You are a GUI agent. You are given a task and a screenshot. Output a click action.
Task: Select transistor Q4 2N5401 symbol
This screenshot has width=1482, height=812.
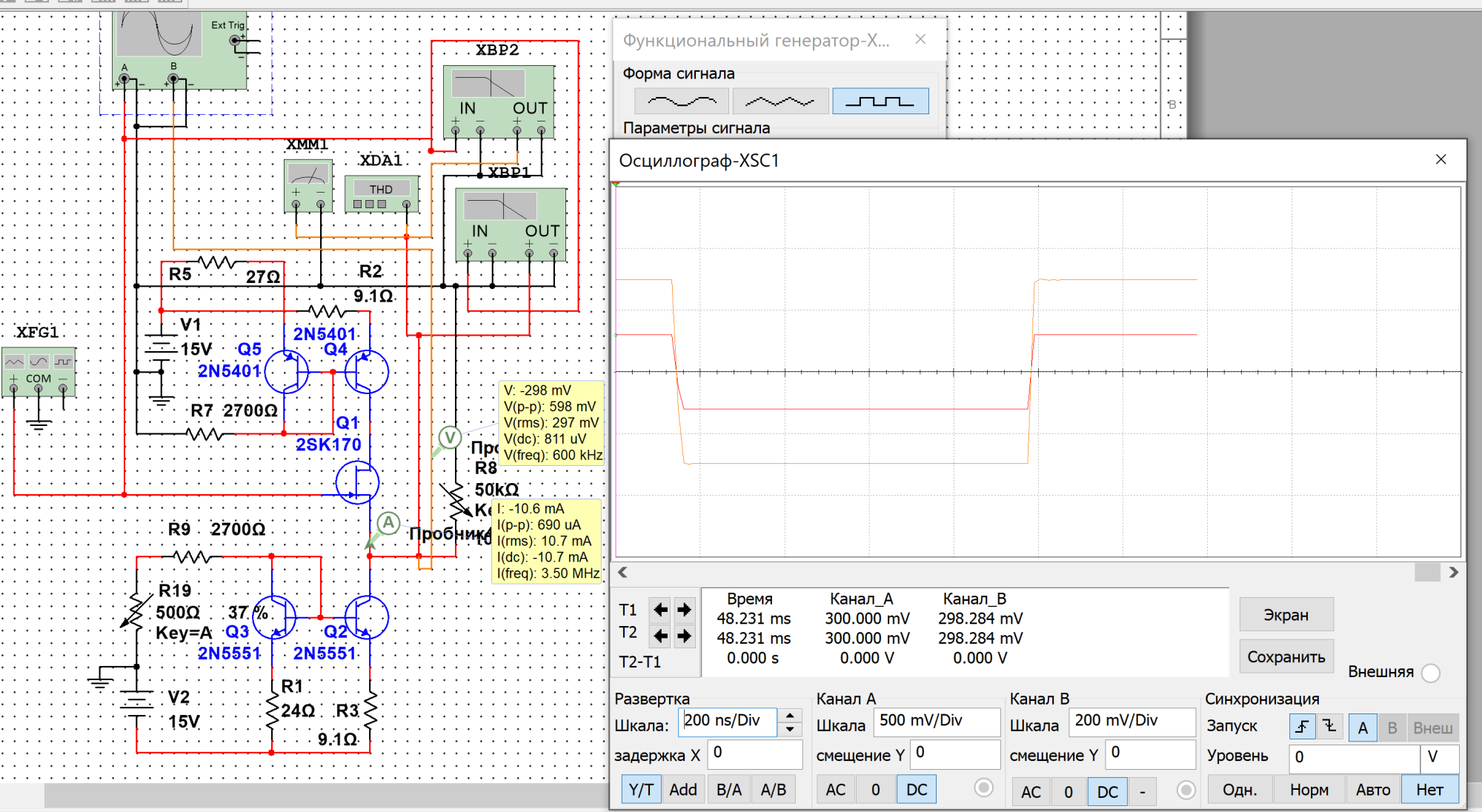[x=366, y=371]
